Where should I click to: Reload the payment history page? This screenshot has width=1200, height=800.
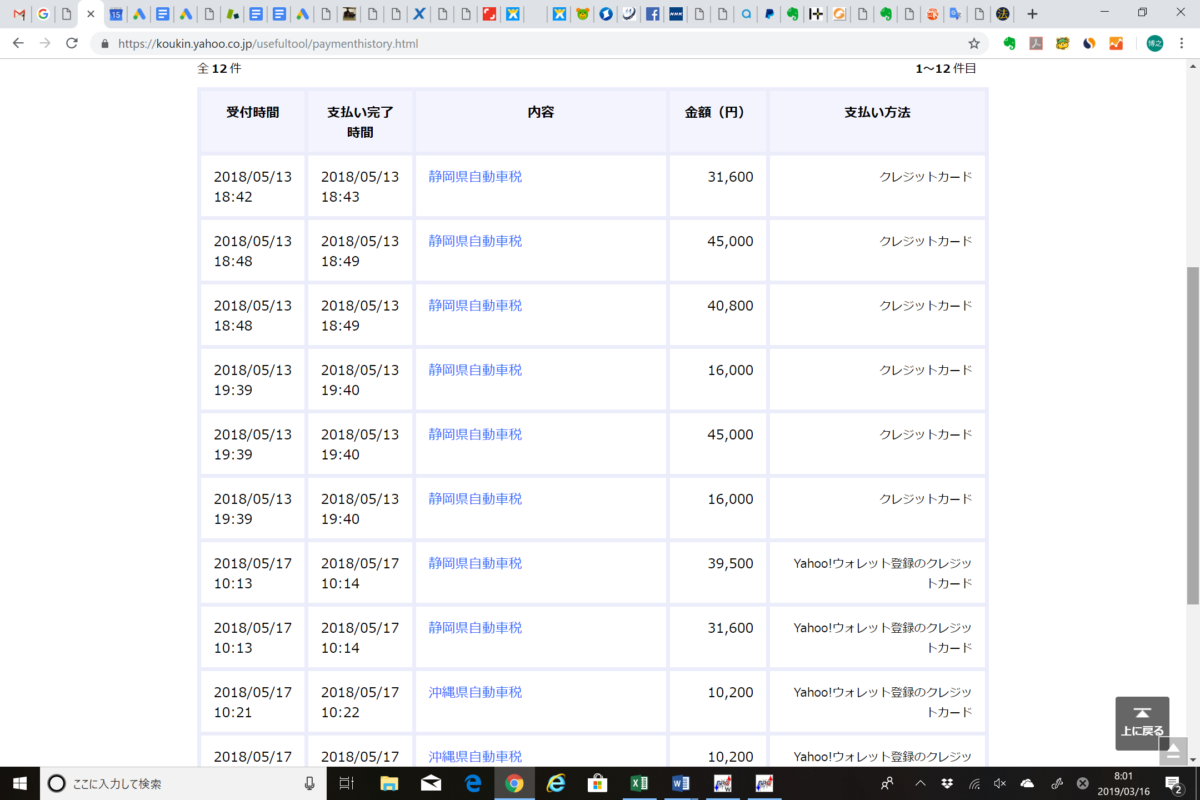(72, 43)
